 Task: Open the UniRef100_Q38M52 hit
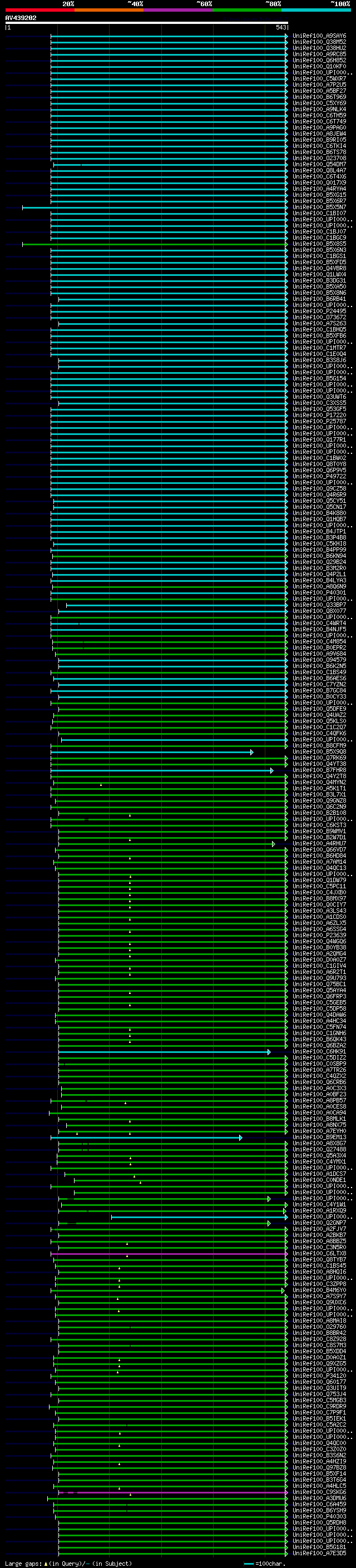pyautogui.click(x=319, y=42)
